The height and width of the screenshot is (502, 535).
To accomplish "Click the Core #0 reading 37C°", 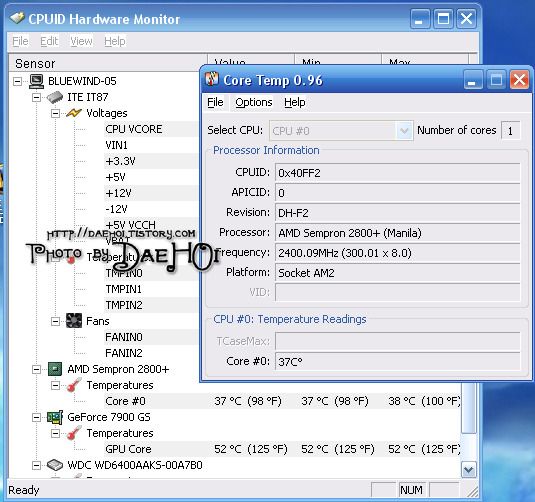I will click(397, 362).
